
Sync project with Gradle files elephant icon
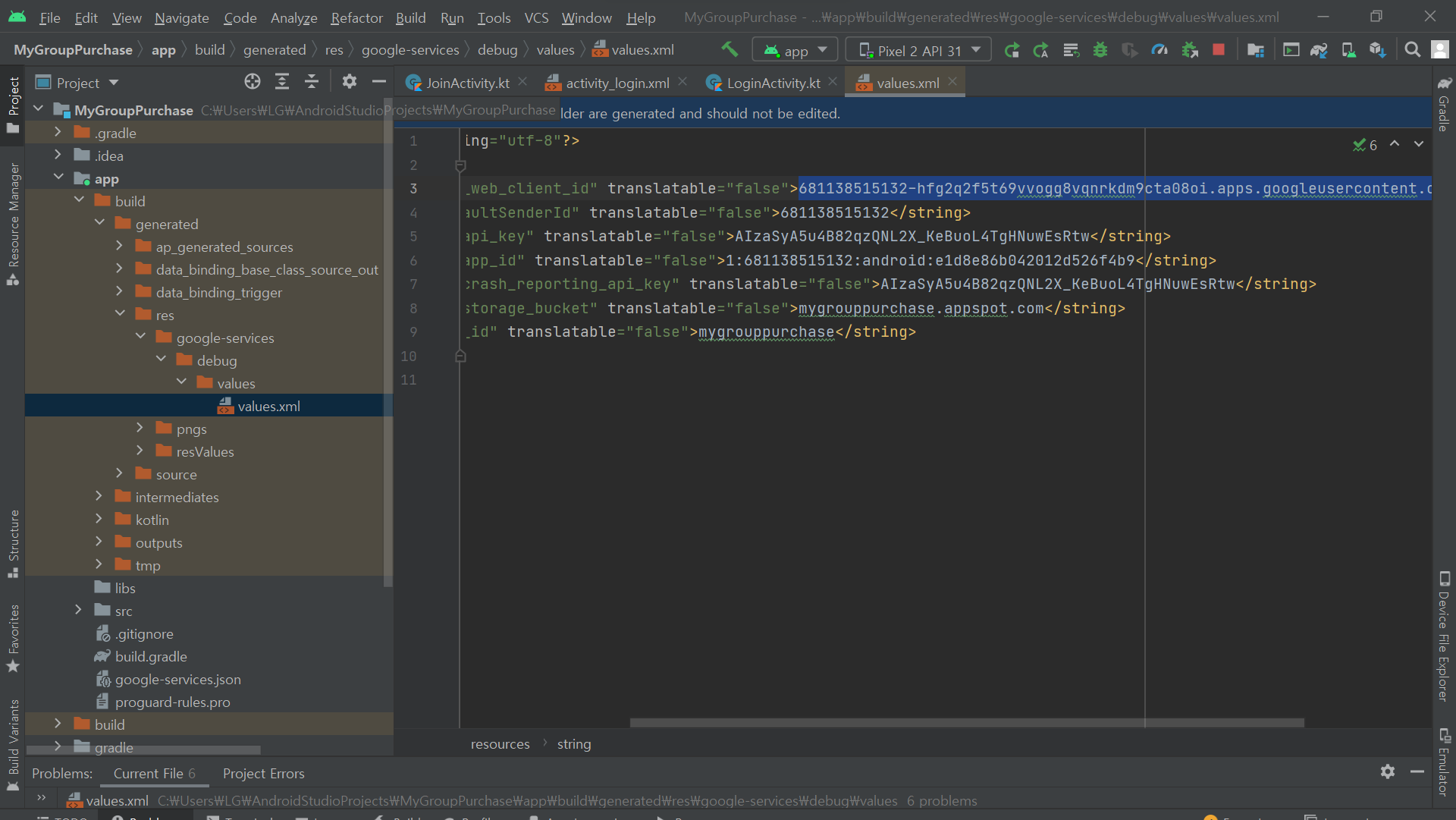1319,50
